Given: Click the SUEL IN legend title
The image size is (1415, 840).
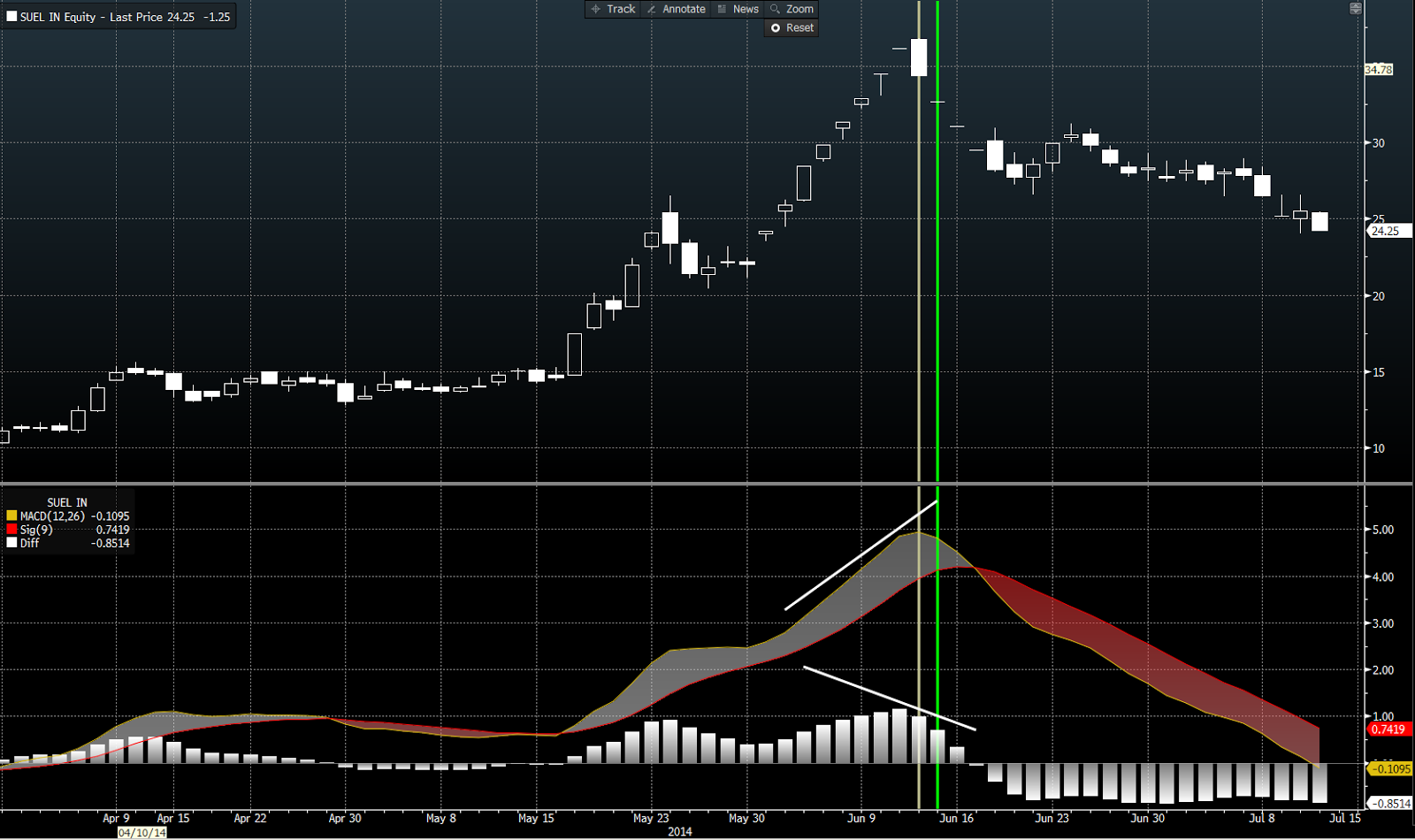Looking at the screenshot, I should pos(67,502).
